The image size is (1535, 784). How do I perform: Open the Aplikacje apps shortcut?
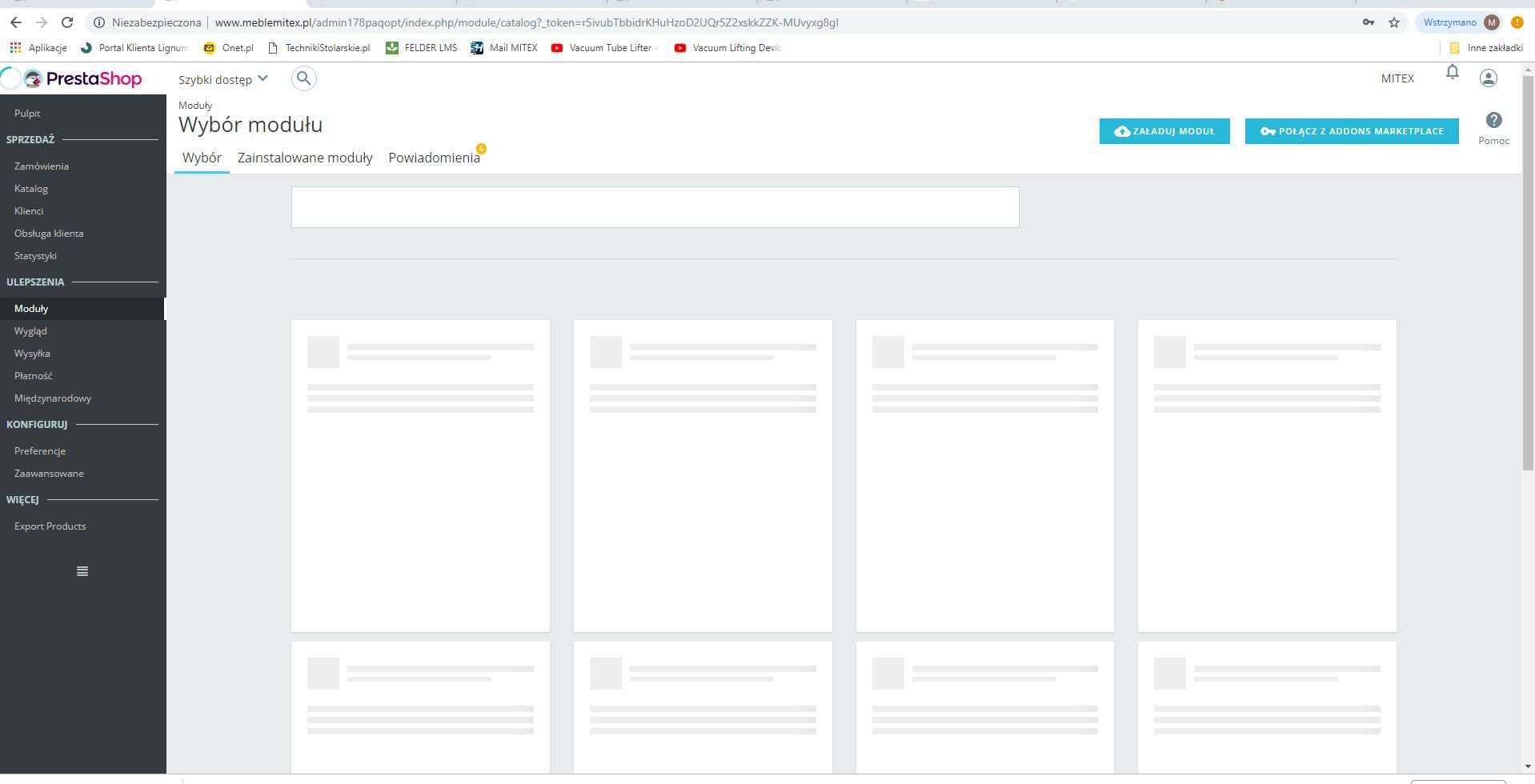(x=38, y=48)
